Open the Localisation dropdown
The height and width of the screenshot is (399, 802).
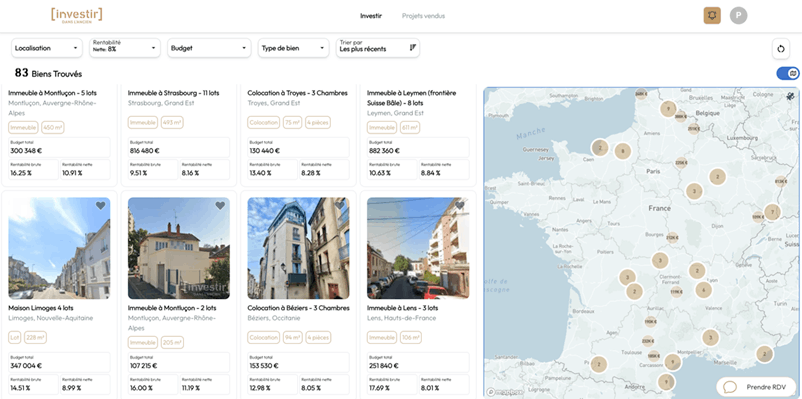47,48
